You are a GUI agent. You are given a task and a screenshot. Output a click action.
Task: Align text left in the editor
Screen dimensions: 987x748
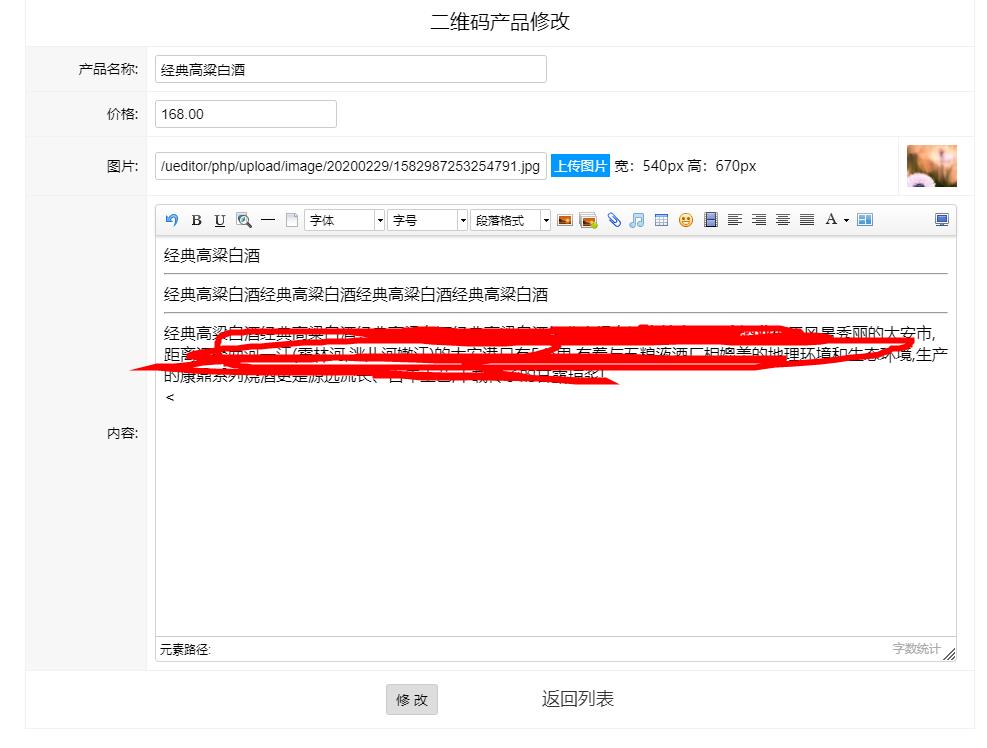(735, 220)
